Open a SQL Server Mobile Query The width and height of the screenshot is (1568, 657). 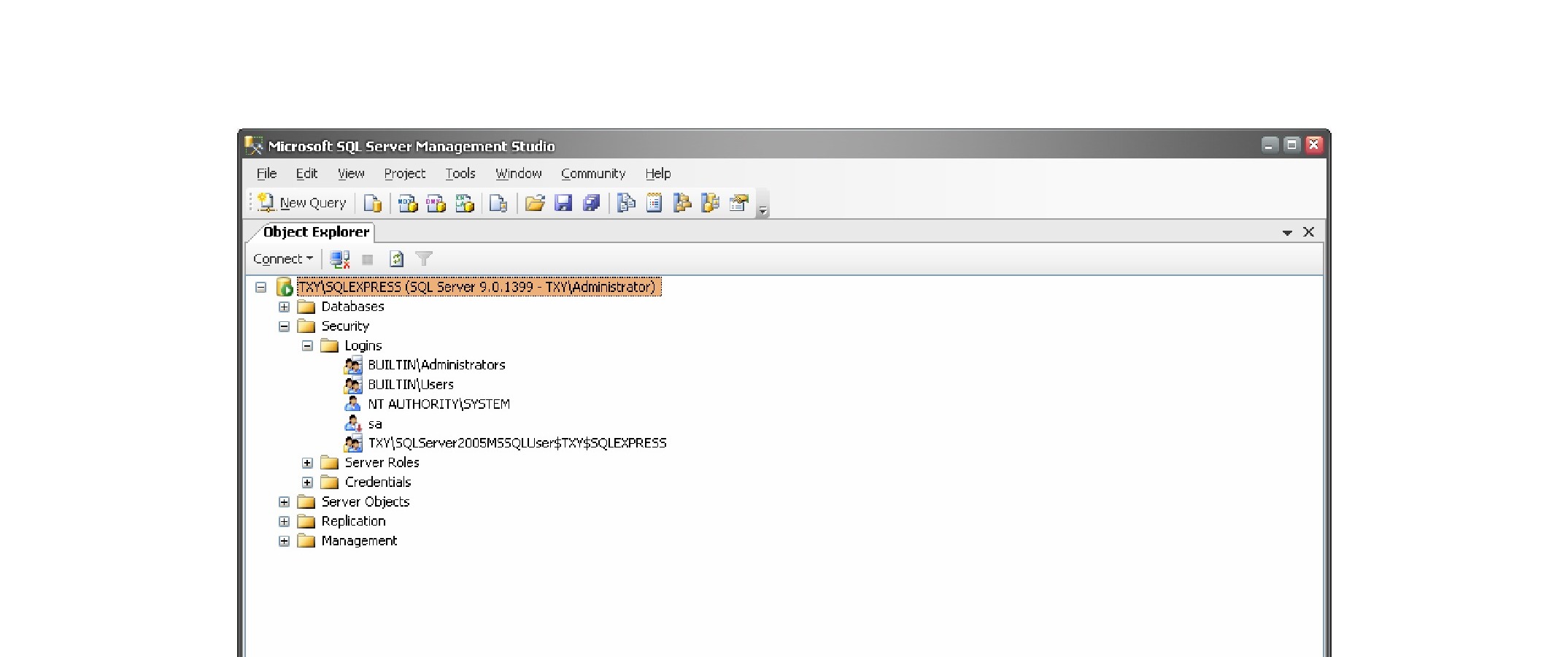point(498,203)
